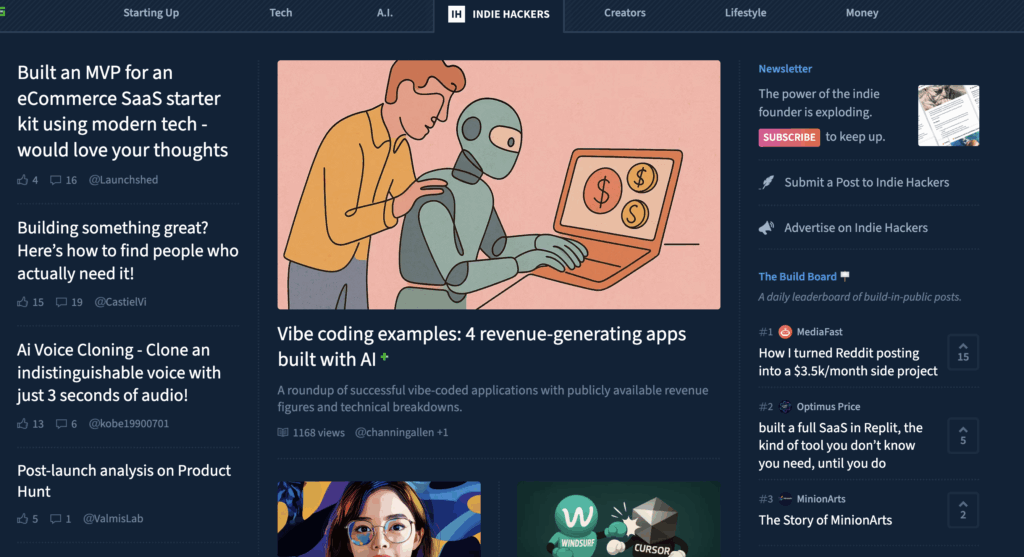Screen dimensions: 1024x557
Task: Click the Optimus Price avatar icon
Action: click(785, 406)
